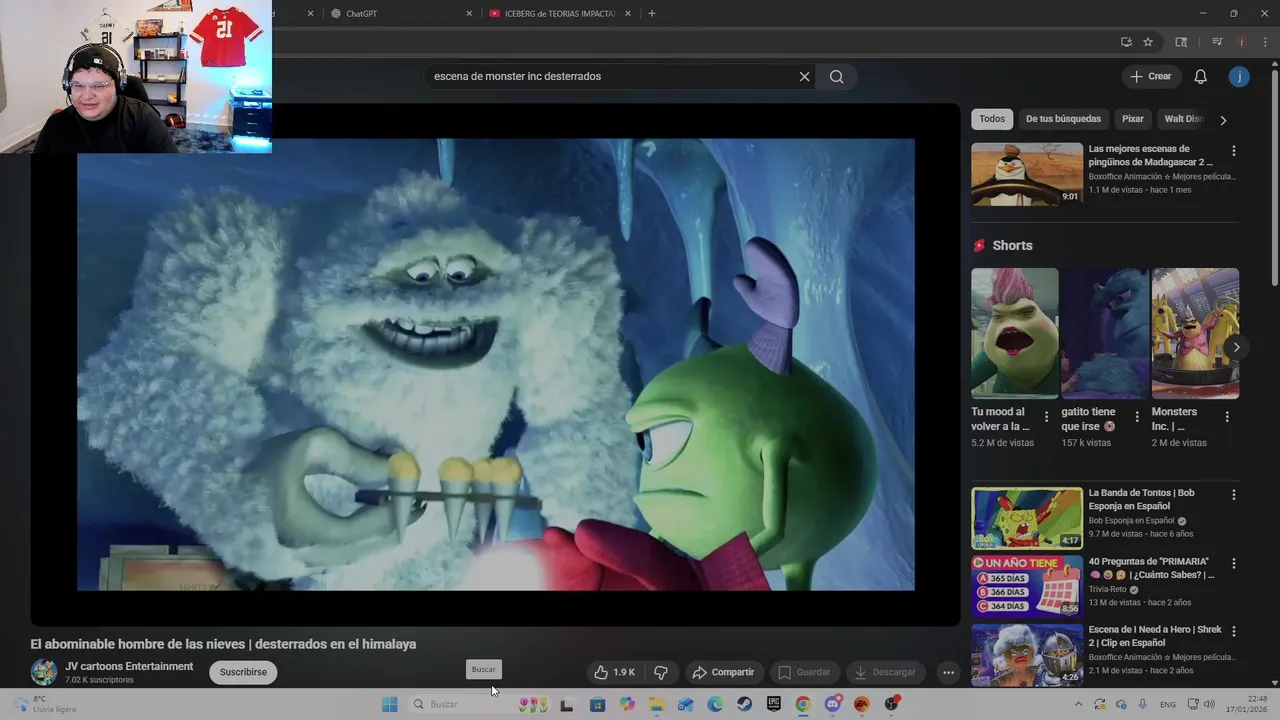Open Discord from the taskbar
This screenshot has width=1280, height=720.
(832, 704)
